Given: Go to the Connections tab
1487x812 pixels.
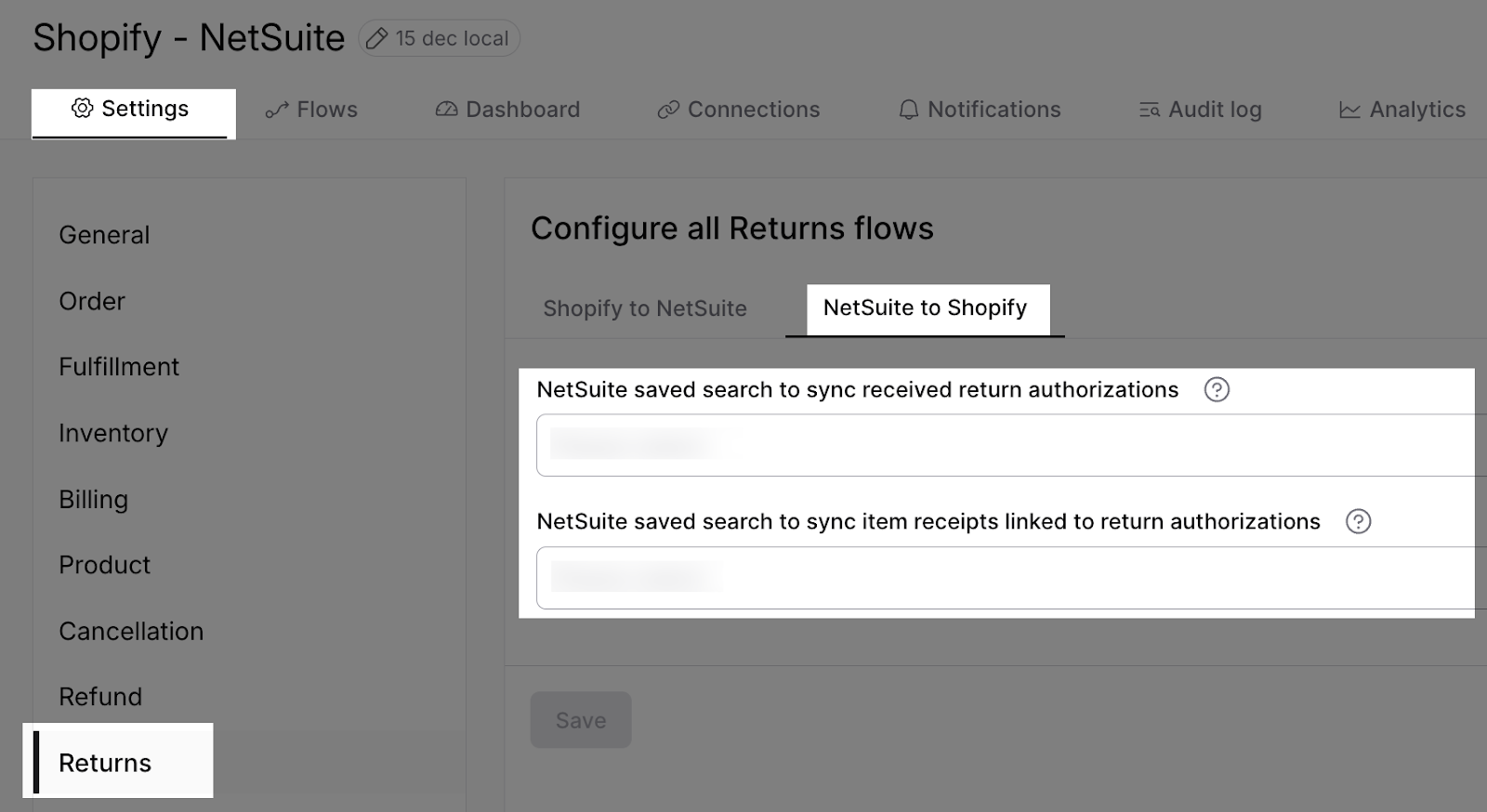Looking at the screenshot, I should (739, 110).
